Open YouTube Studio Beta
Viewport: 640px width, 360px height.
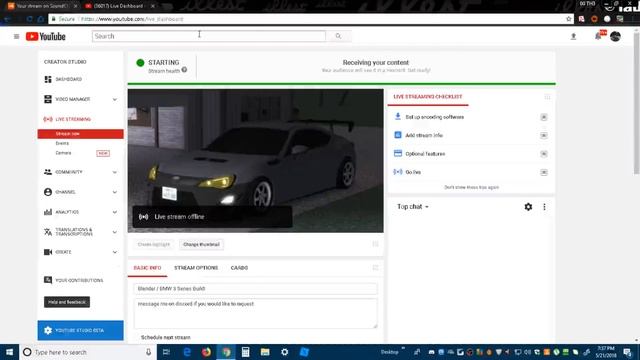[80, 330]
